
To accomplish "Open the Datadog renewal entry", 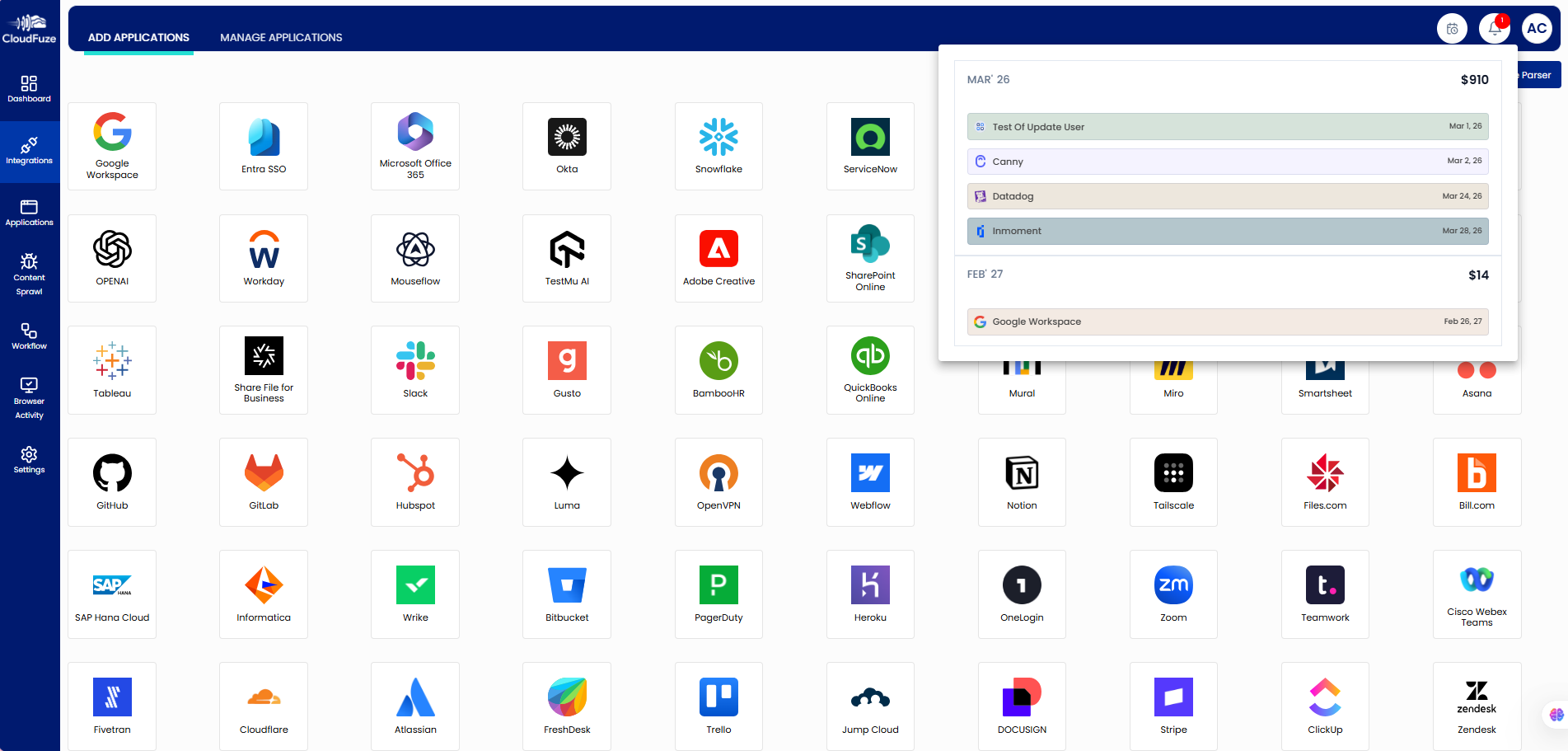I will 1227,196.
